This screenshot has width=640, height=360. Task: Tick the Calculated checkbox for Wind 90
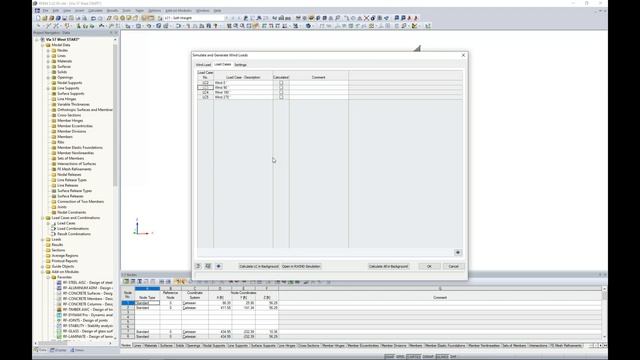click(x=281, y=88)
